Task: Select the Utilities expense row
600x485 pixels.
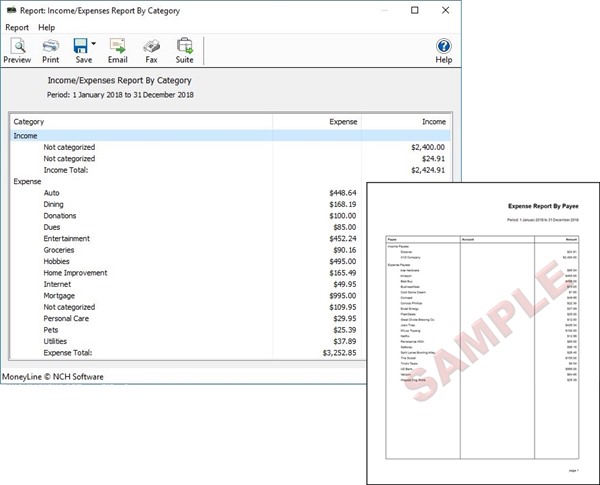Action: pos(188,341)
